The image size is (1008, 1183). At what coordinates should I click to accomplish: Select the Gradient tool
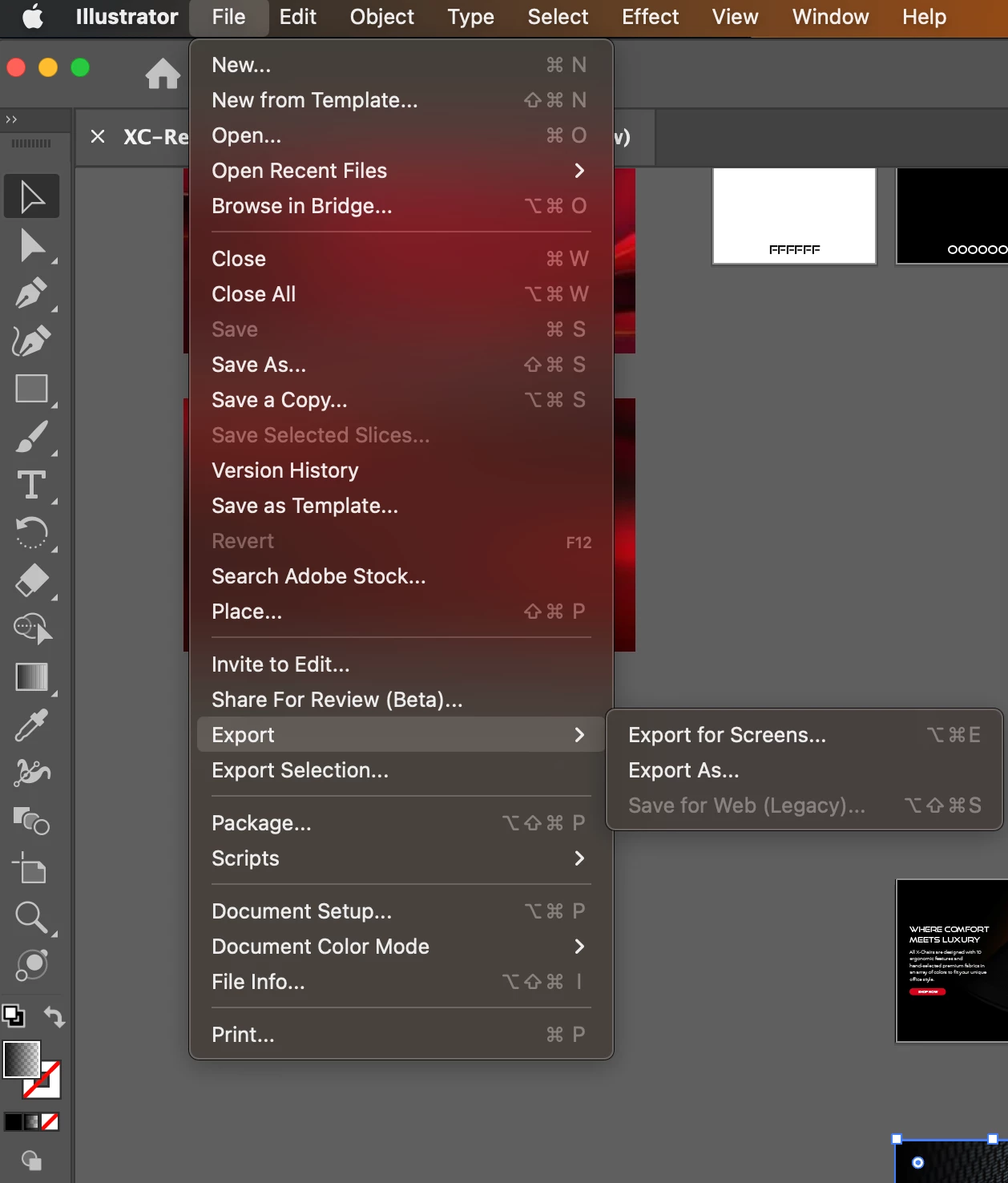click(32, 677)
